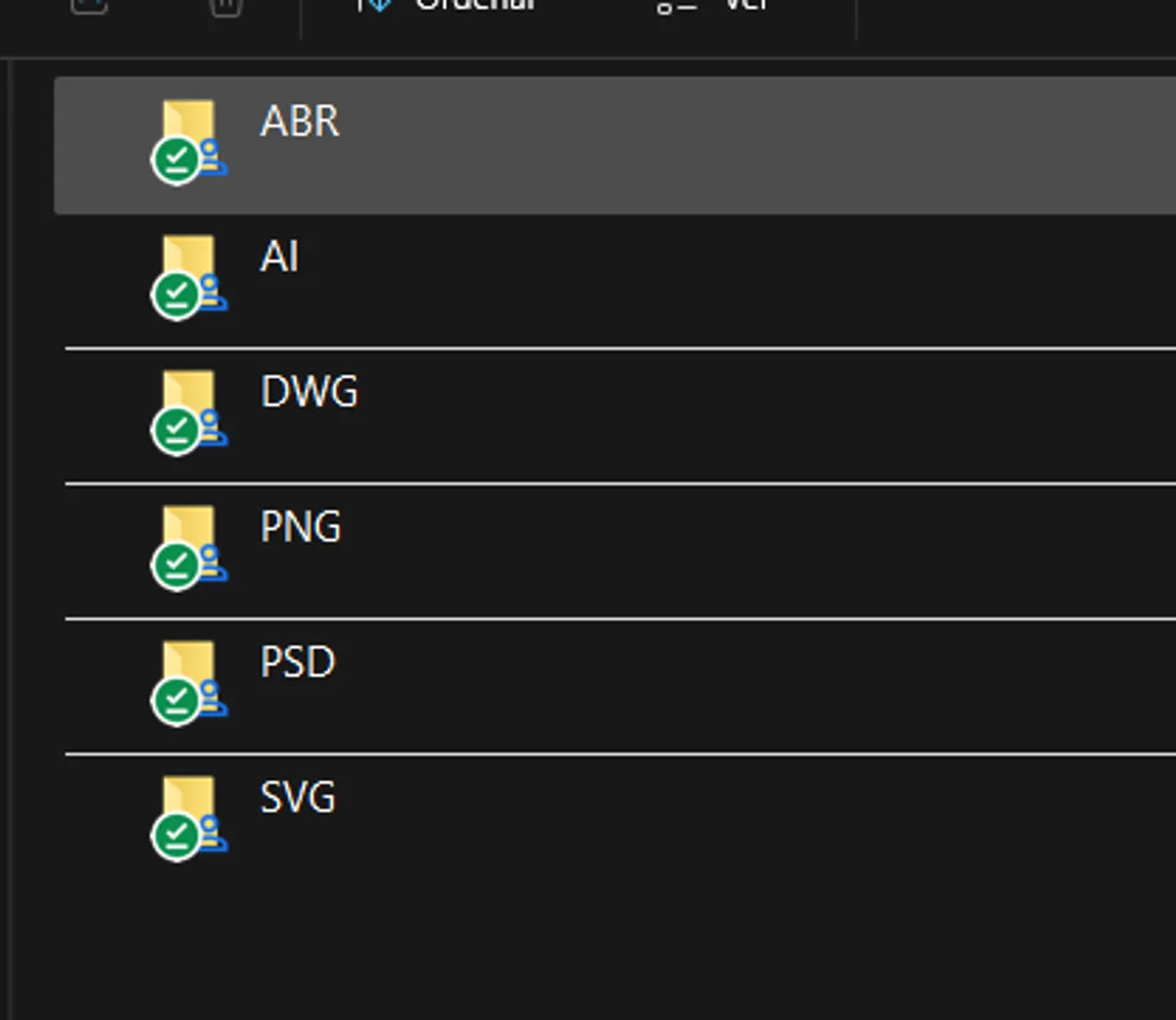Click the SVG folder name label
1176x1020 pixels.
297,798
